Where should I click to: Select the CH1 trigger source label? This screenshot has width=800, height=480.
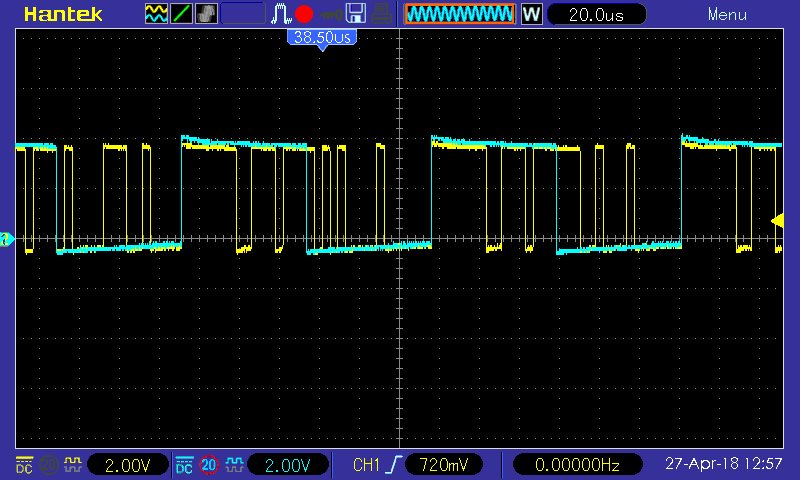(x=366, y=465)
